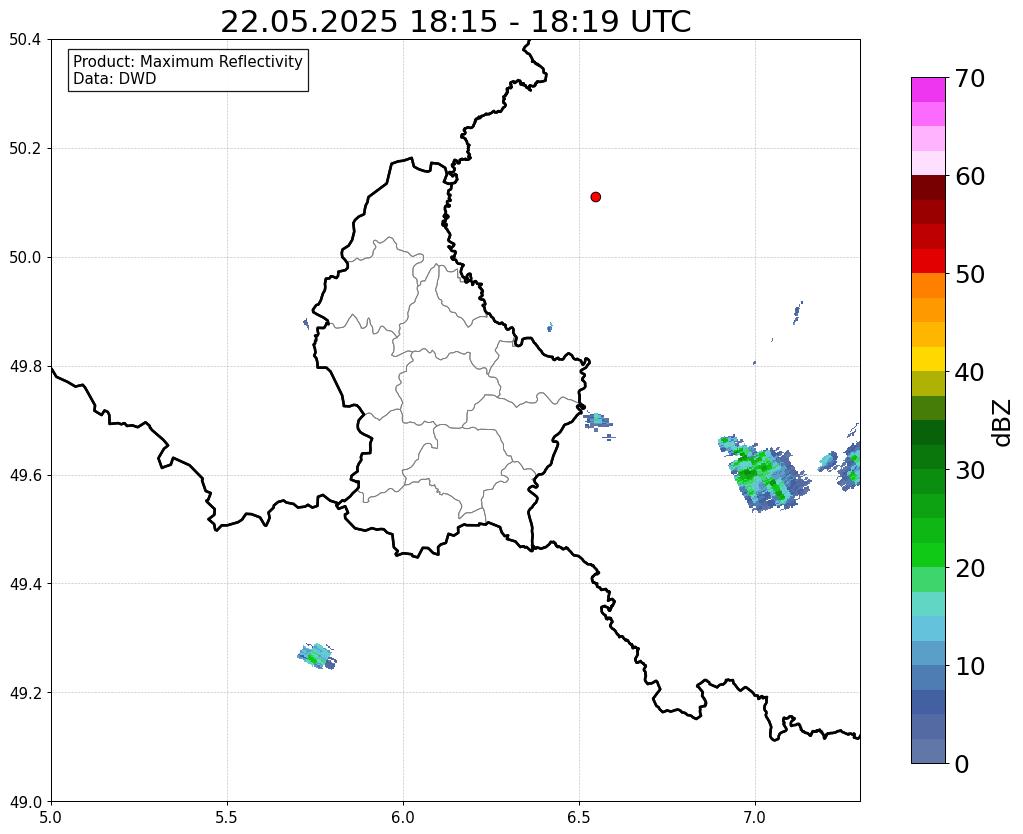Click the 70 tick on colorbar
The image size is (1023, 834).
[x=970, y=78]
